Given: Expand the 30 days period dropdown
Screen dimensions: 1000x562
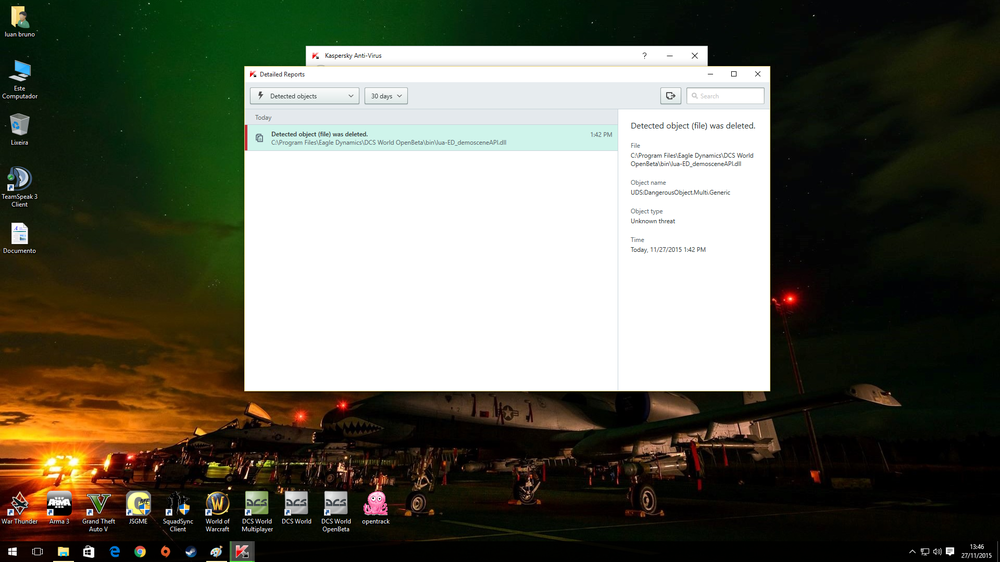Looking at the screenshot, I should coord(385,96).
